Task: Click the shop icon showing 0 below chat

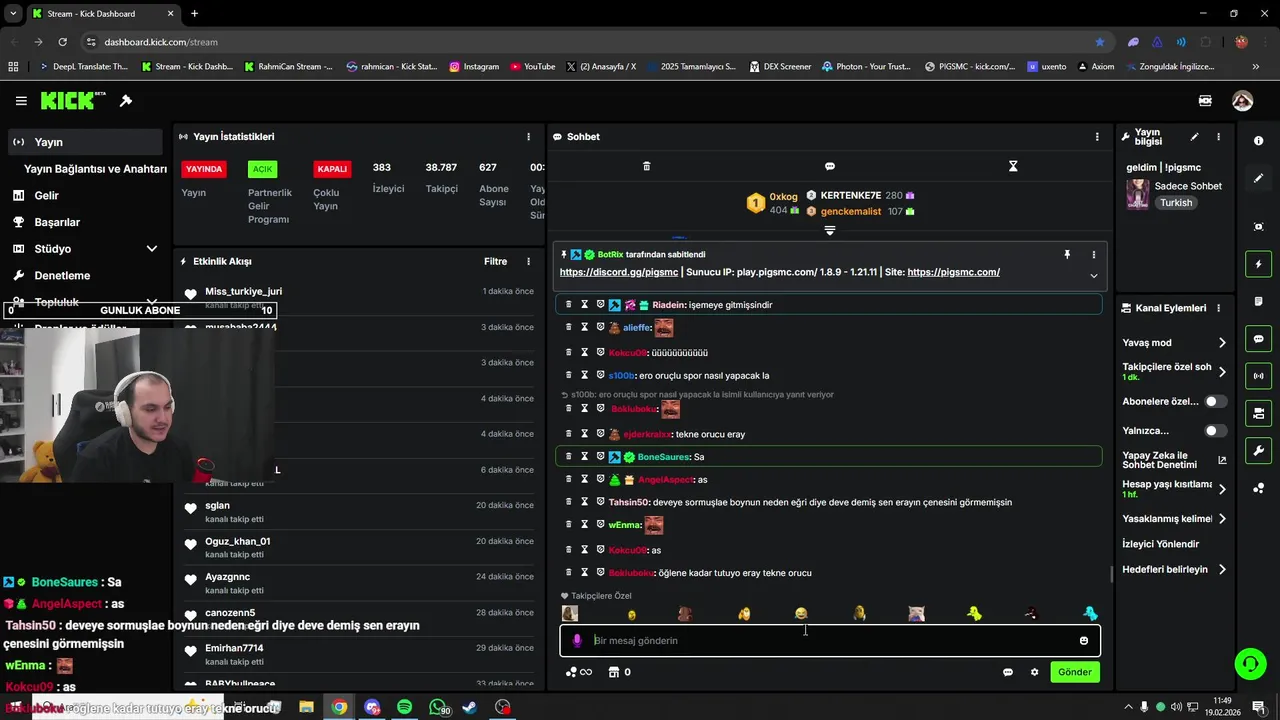Action: click(618, 672)
